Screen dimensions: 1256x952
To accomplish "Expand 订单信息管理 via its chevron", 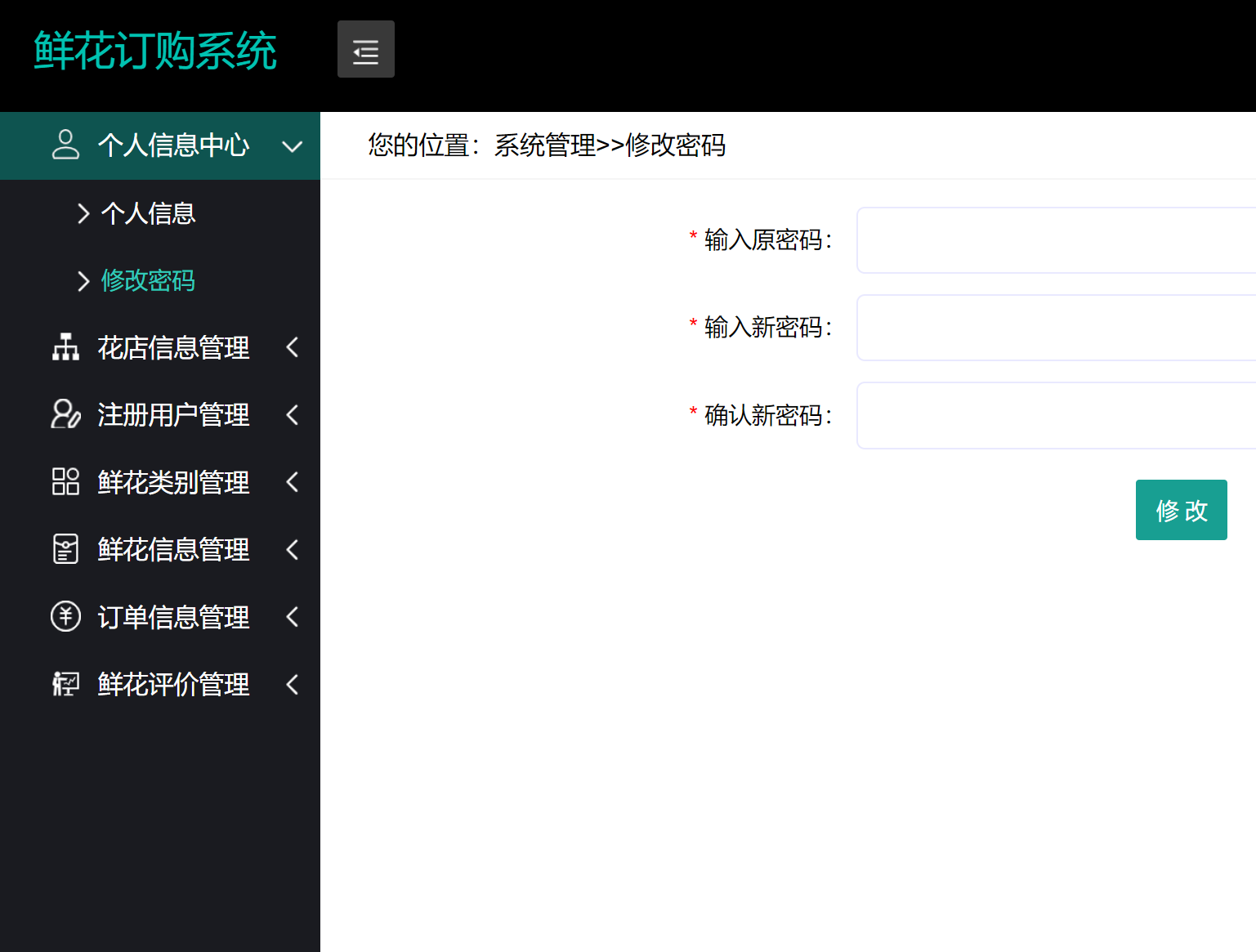I will coord(292,616).
